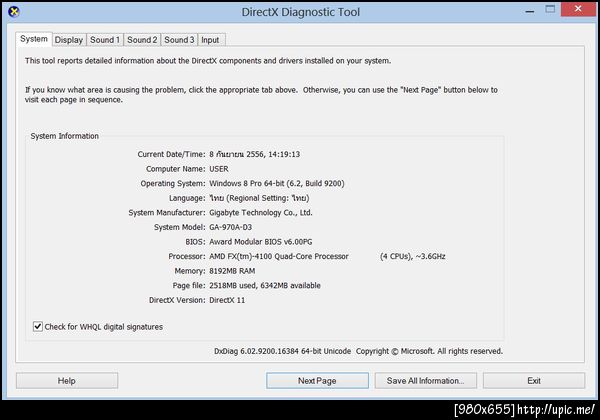Click 'Award Modular BIOS v6.00PG' value
Viewport: 600px width, 420px height.
(261, 242)
